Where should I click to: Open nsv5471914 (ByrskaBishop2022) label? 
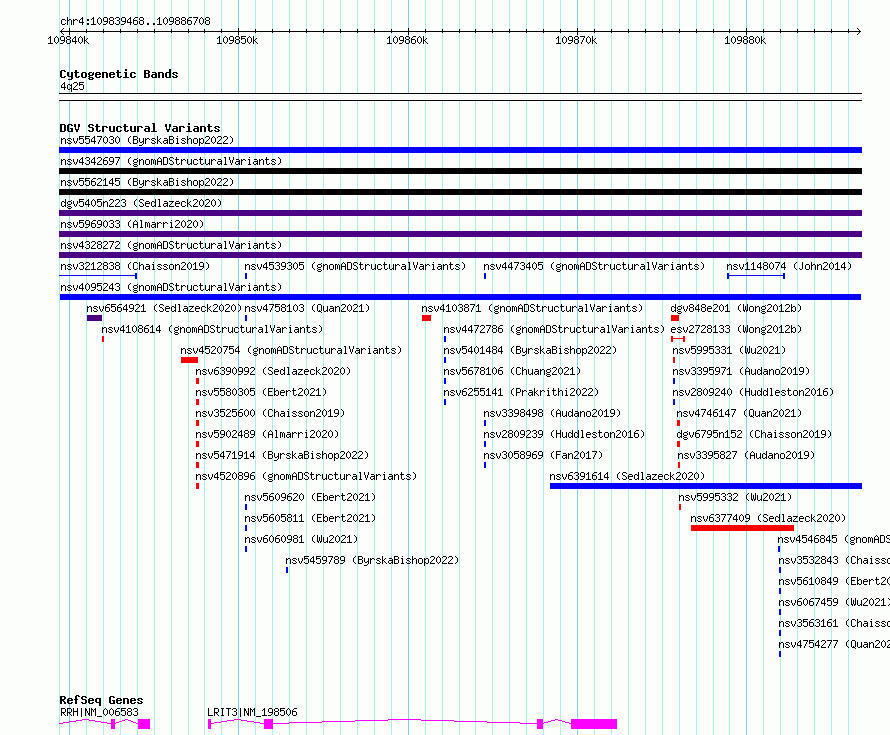282,455
